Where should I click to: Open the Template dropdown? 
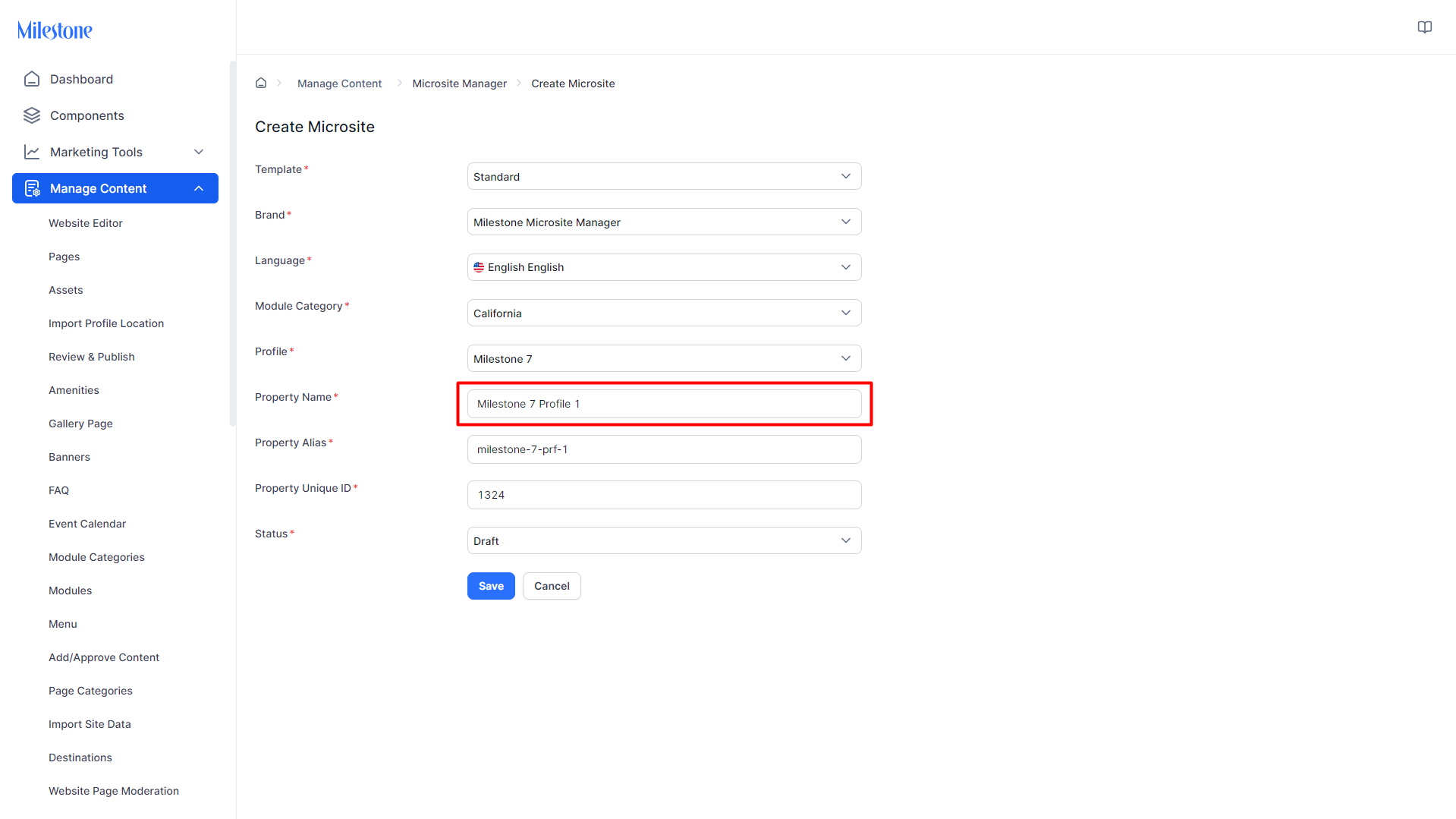(664, 176)
